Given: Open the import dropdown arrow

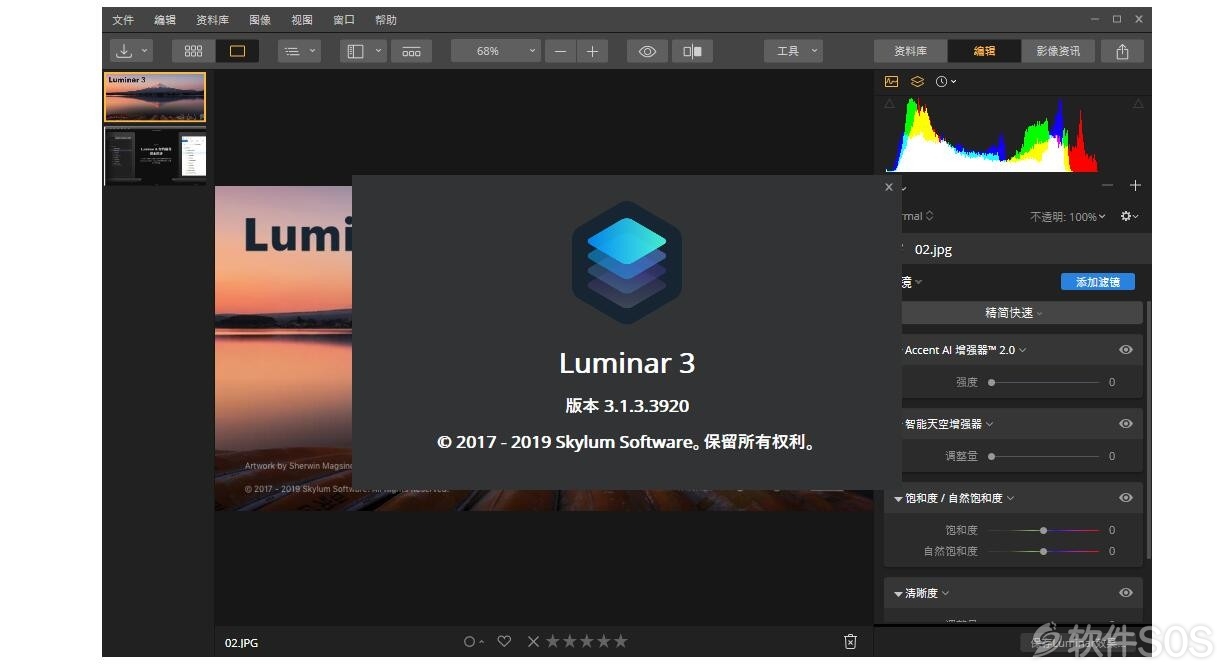Looking at the screenshot, I should click(145, 51).
